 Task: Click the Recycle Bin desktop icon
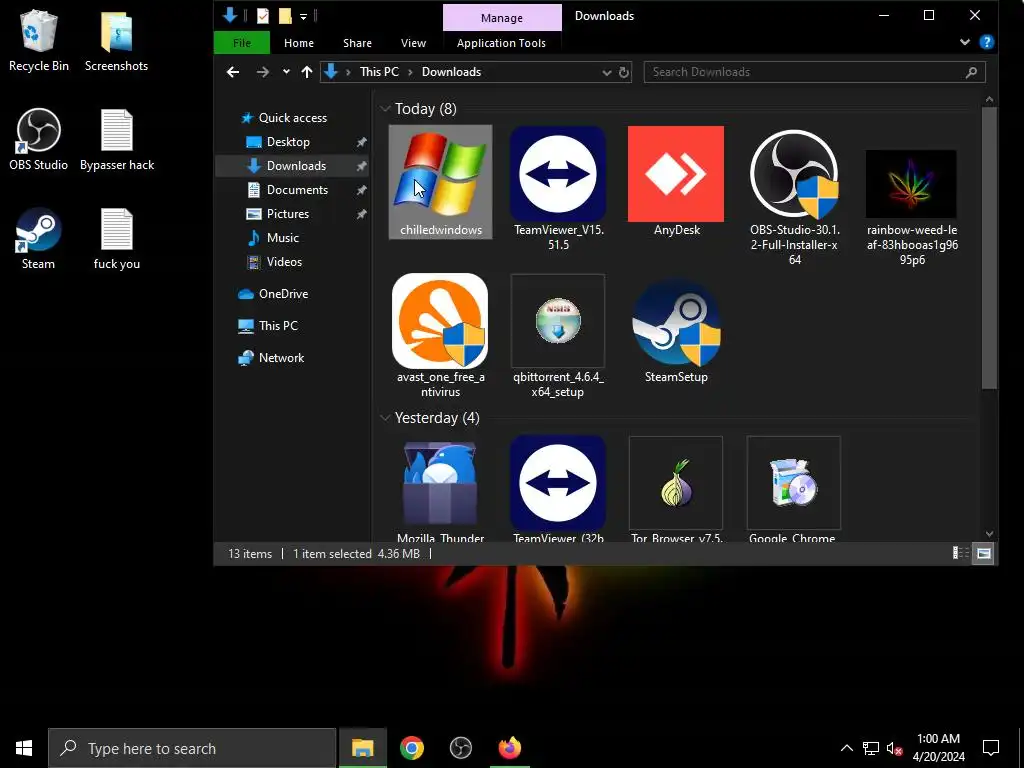(x=39, y=40)
